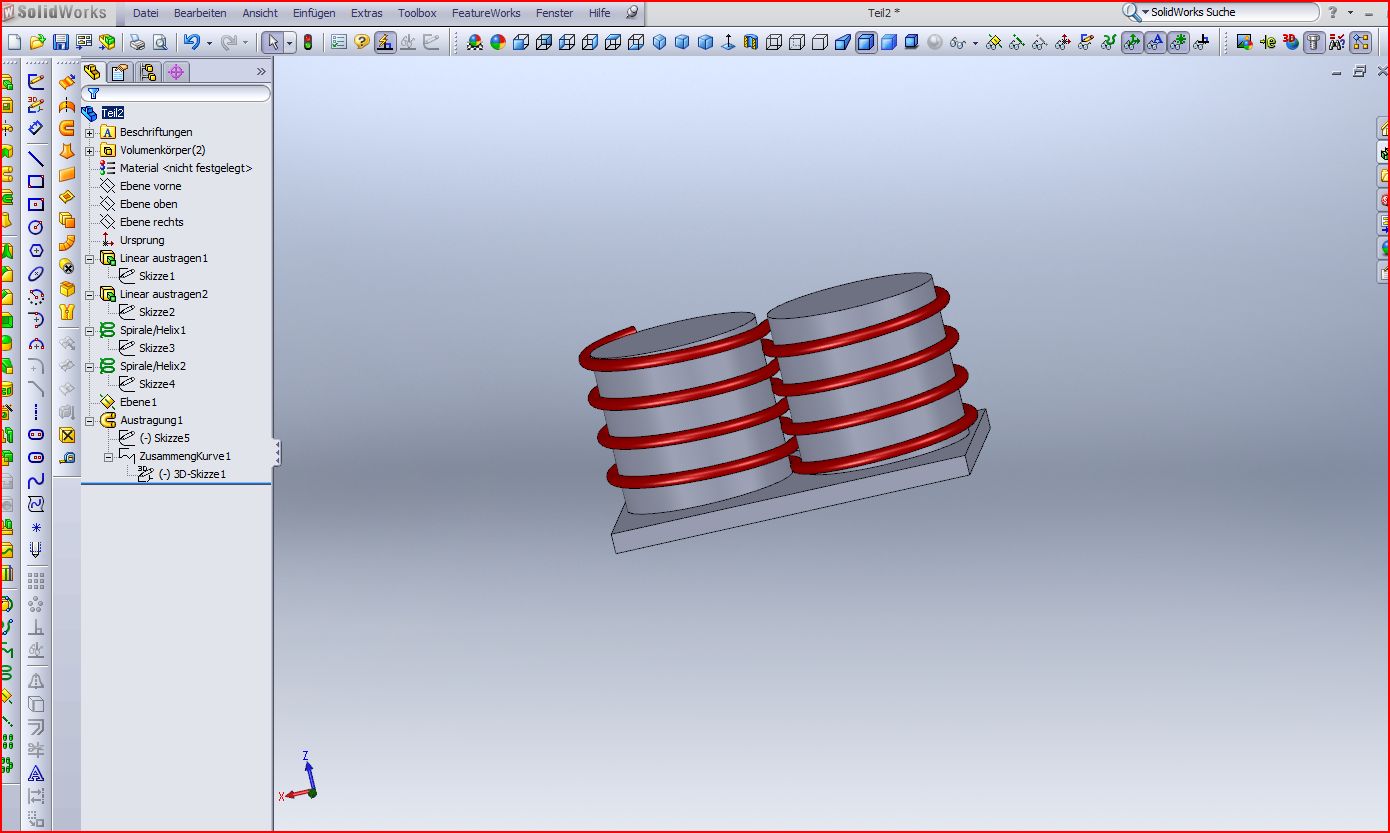The image size is (1390, 833).
Task: Toggle the shadows in shaded mode button
Action: (x=912, y=42)
